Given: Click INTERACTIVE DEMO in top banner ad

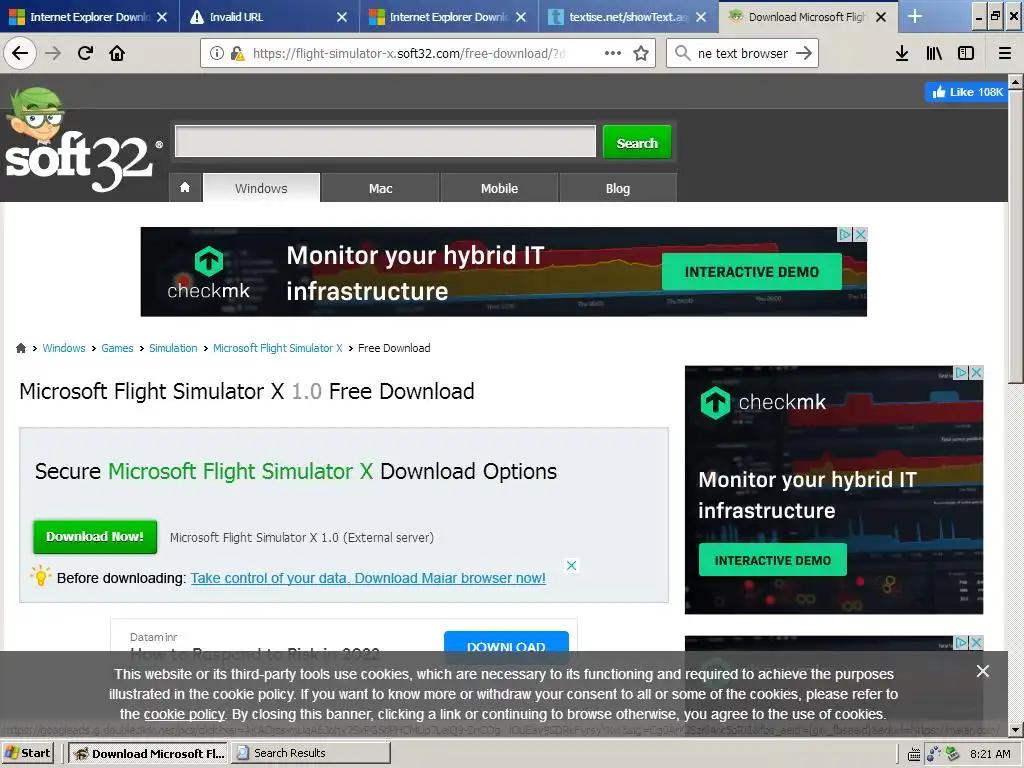Looking at the screenshot, I should click(752, 272).
